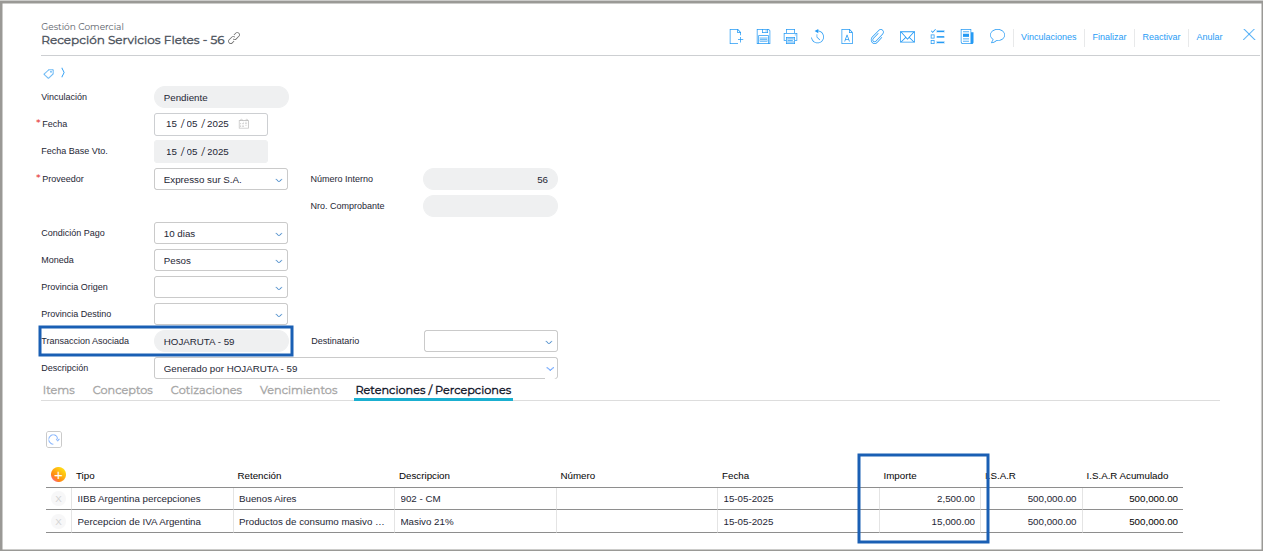
Task: Go to the Vencimientos tab
Action: (x=298, y=390)
